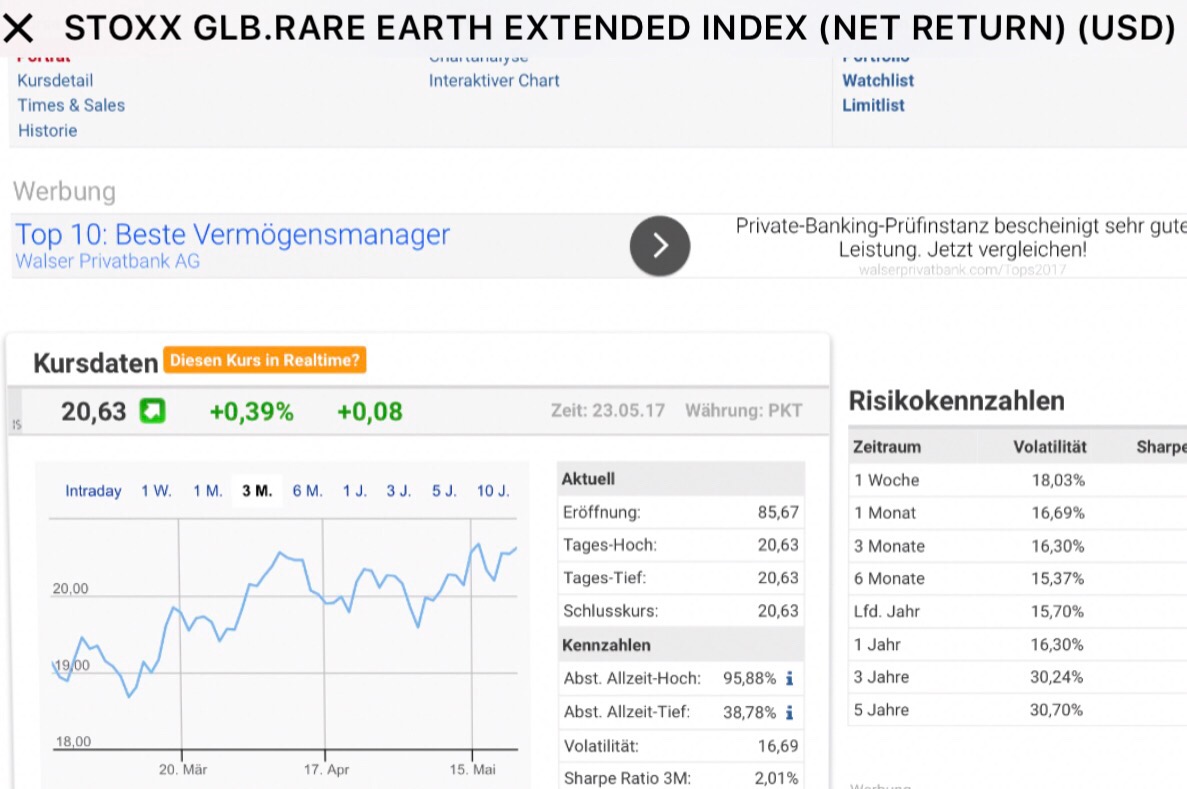
Task: Open Times & Sales page
Action: tap(71, 105)
